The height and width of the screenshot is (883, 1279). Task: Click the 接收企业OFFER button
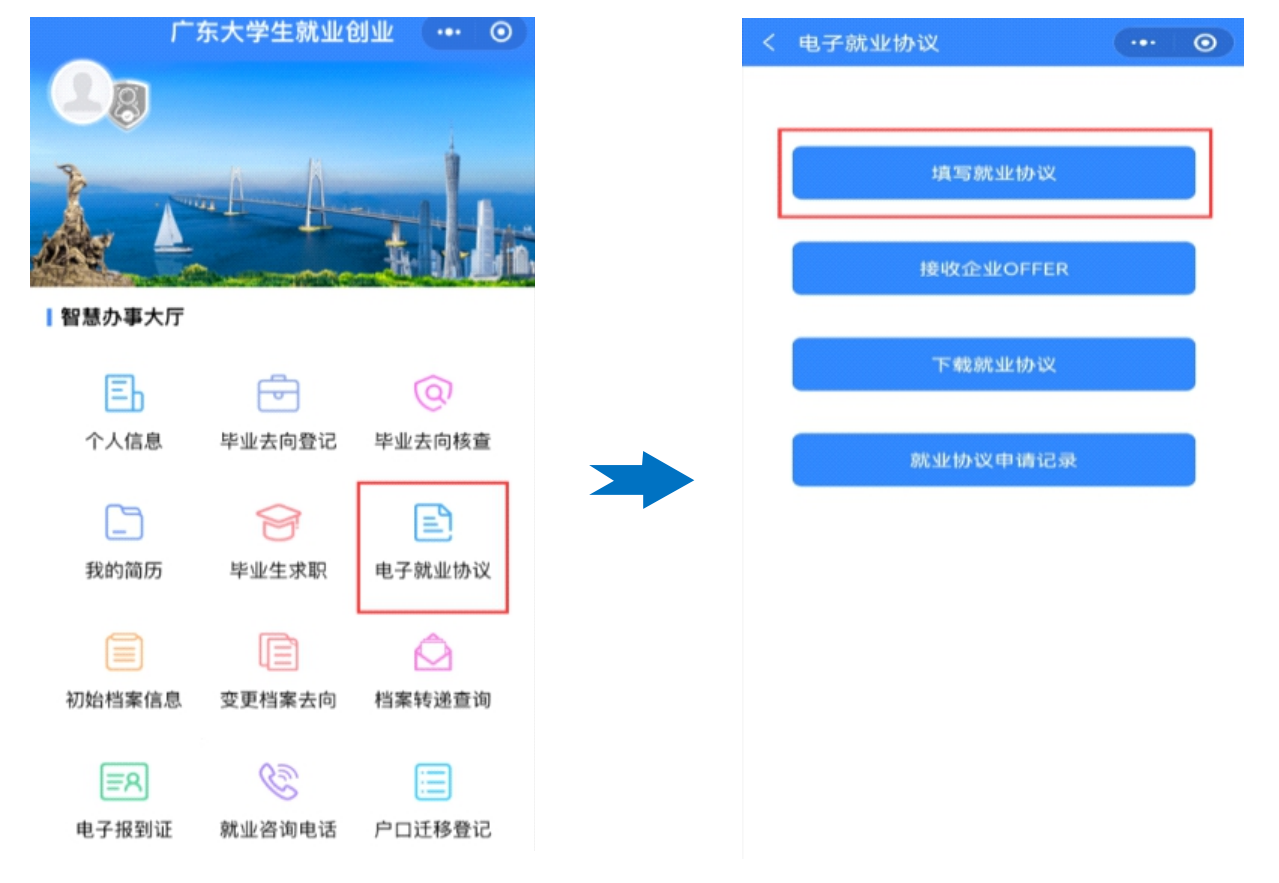pos(993,269)
